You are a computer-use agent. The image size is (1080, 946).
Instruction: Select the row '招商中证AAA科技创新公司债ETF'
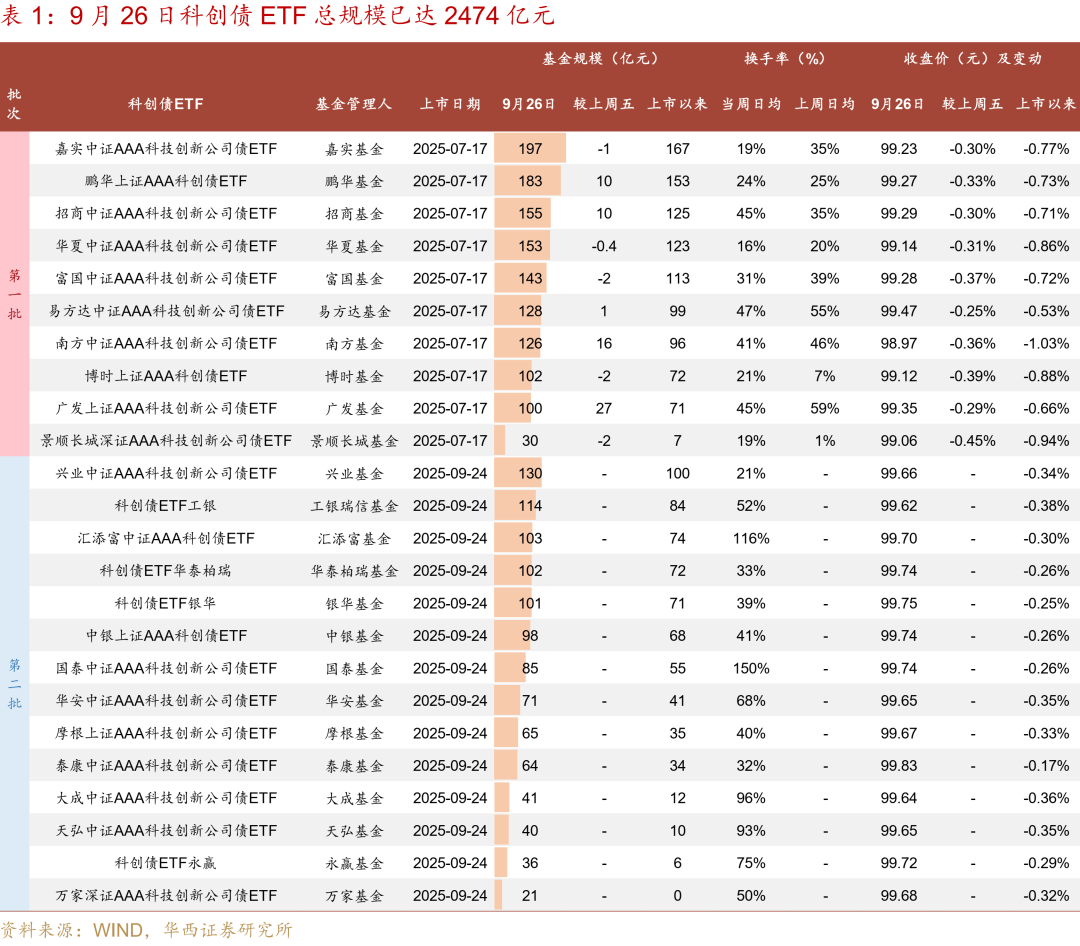[554, 213]
